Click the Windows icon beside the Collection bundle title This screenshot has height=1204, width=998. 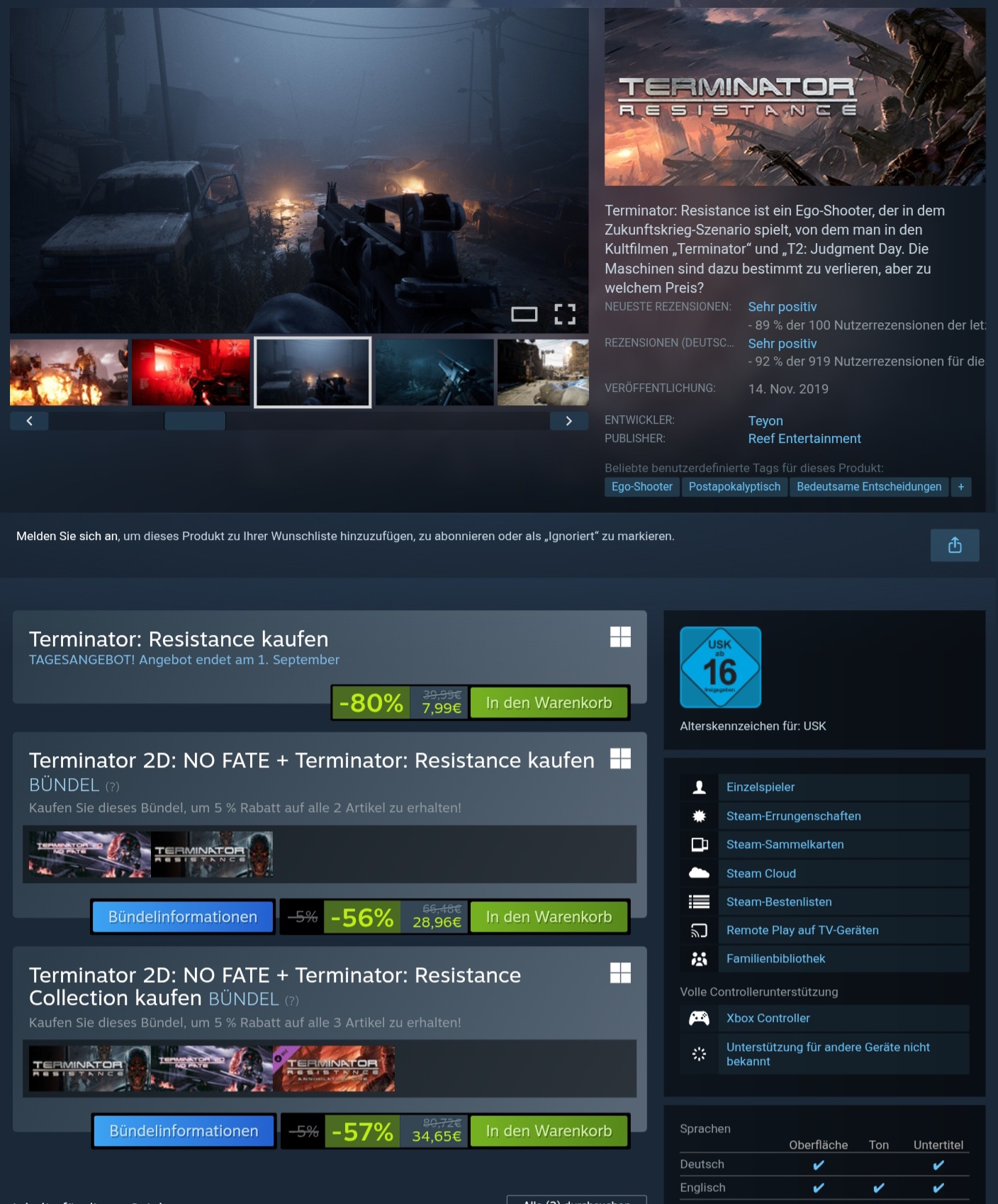[x=620, y=973]
